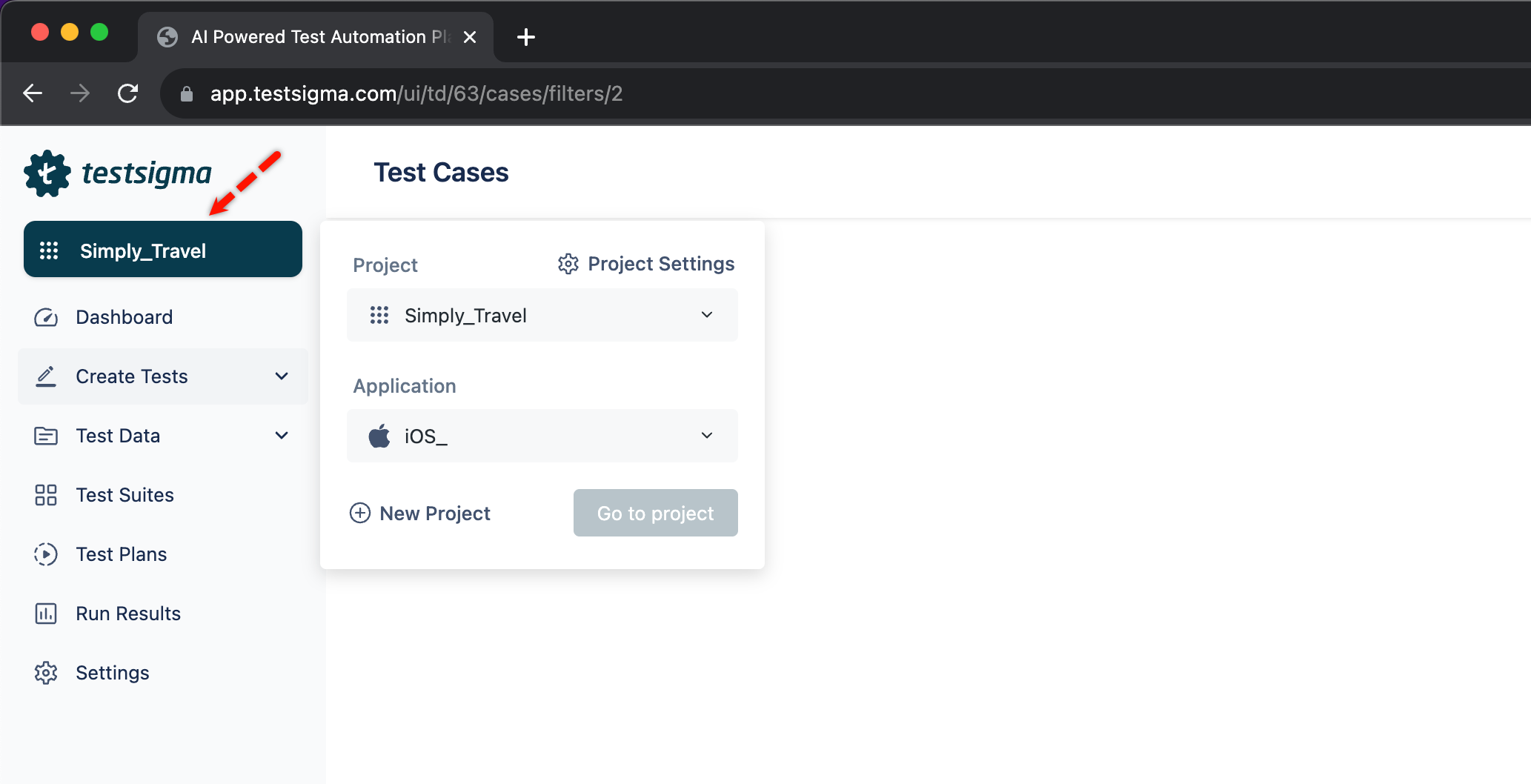Open a new browser tab with plus
The height and width of the screenshot is (784, 1531).
526,37
